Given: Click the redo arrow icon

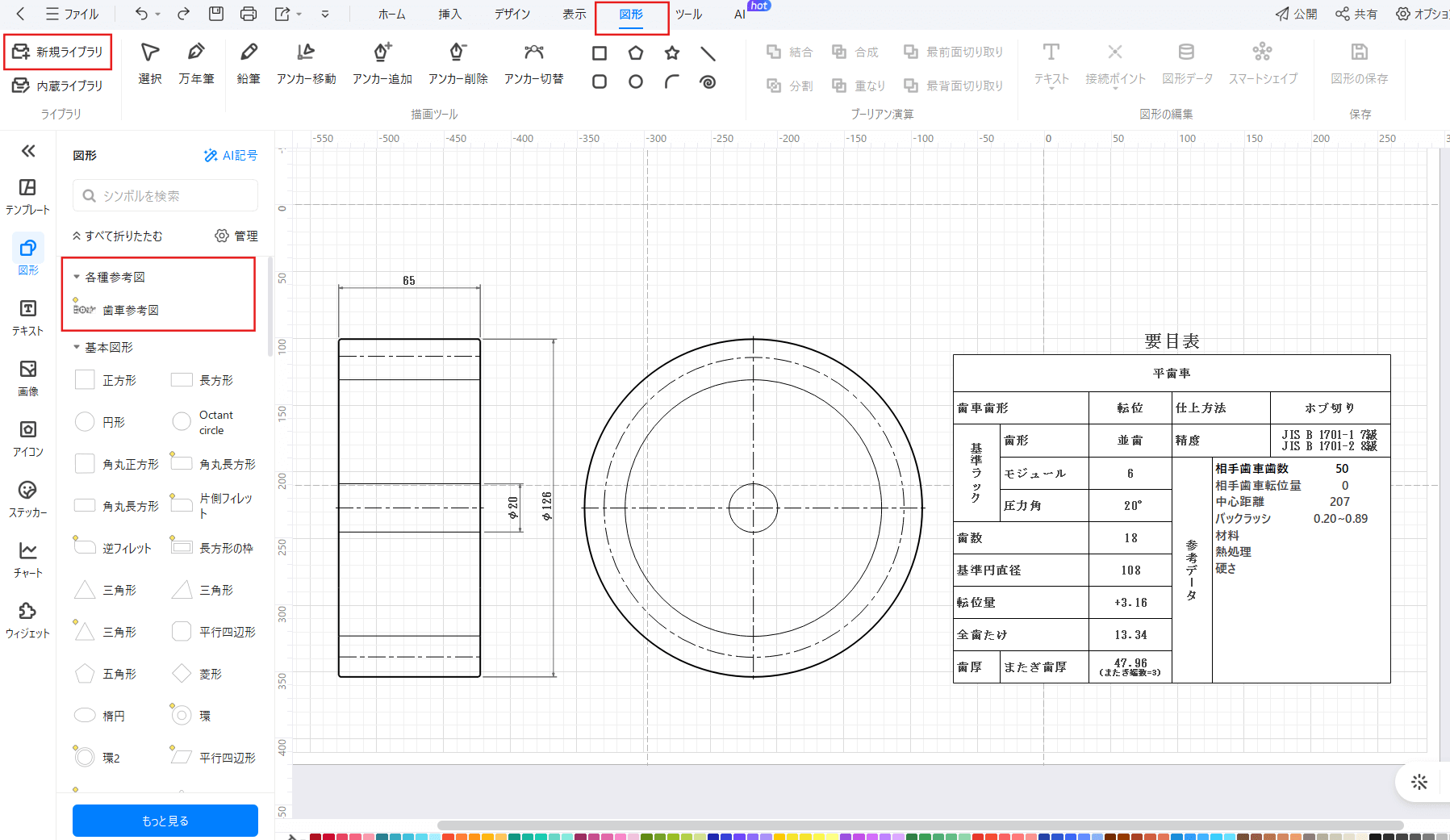Looking at the screenshot, I should (x=183, y=14).
